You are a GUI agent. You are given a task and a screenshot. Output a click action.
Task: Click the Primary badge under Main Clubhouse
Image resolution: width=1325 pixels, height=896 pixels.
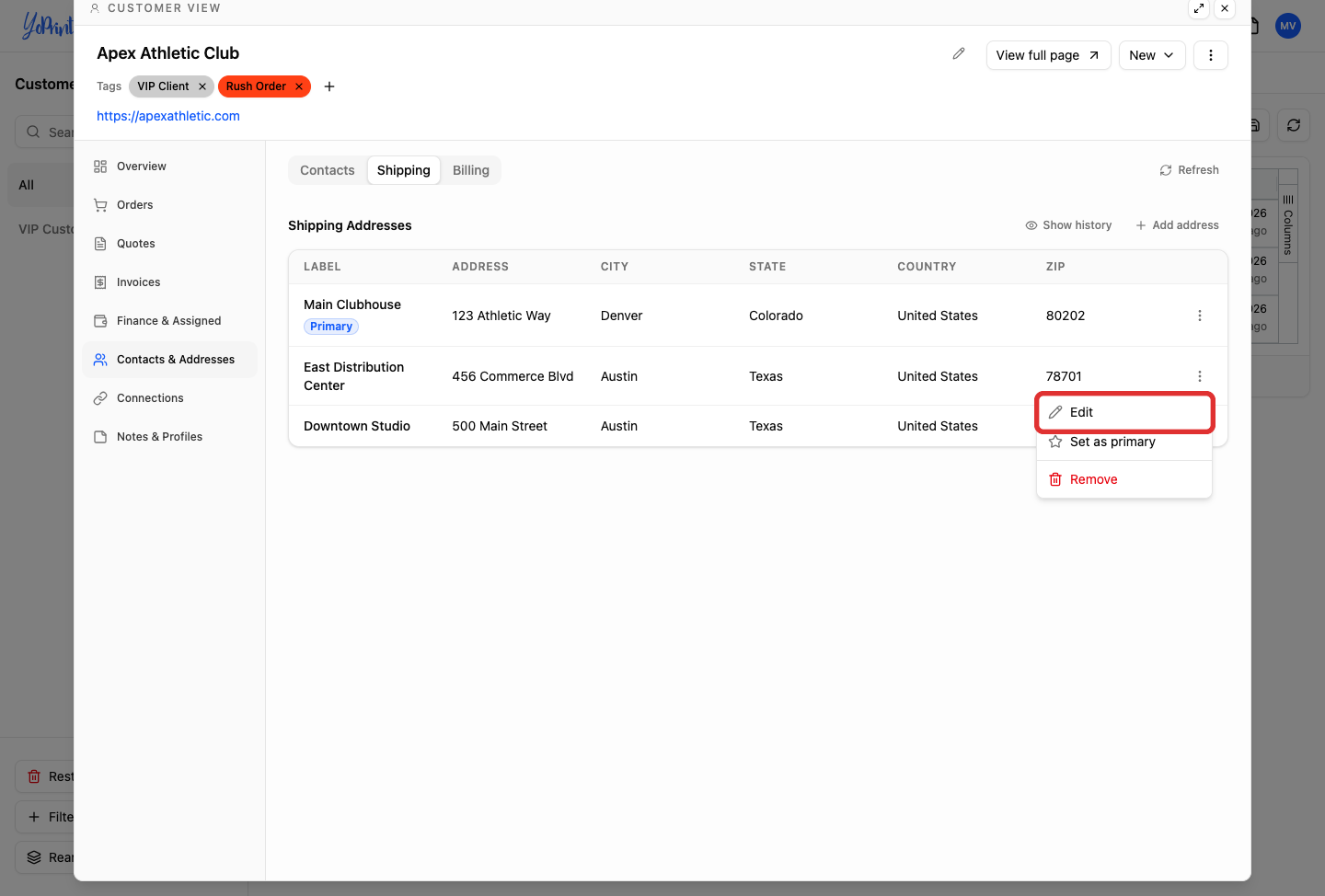tap(331, 327)
